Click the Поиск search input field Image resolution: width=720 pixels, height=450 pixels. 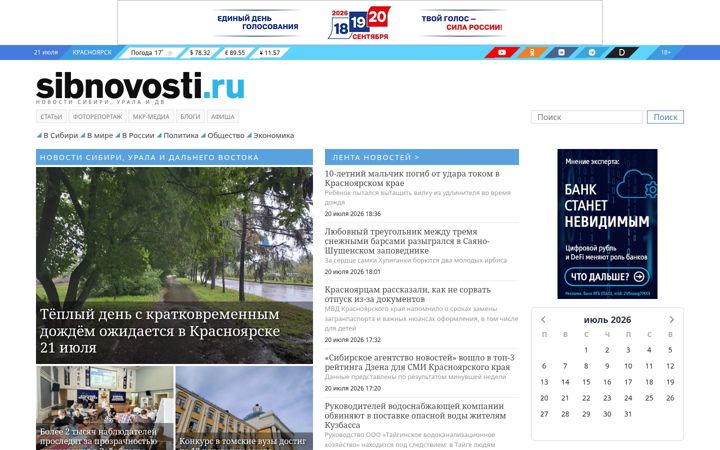click(587, 117)
